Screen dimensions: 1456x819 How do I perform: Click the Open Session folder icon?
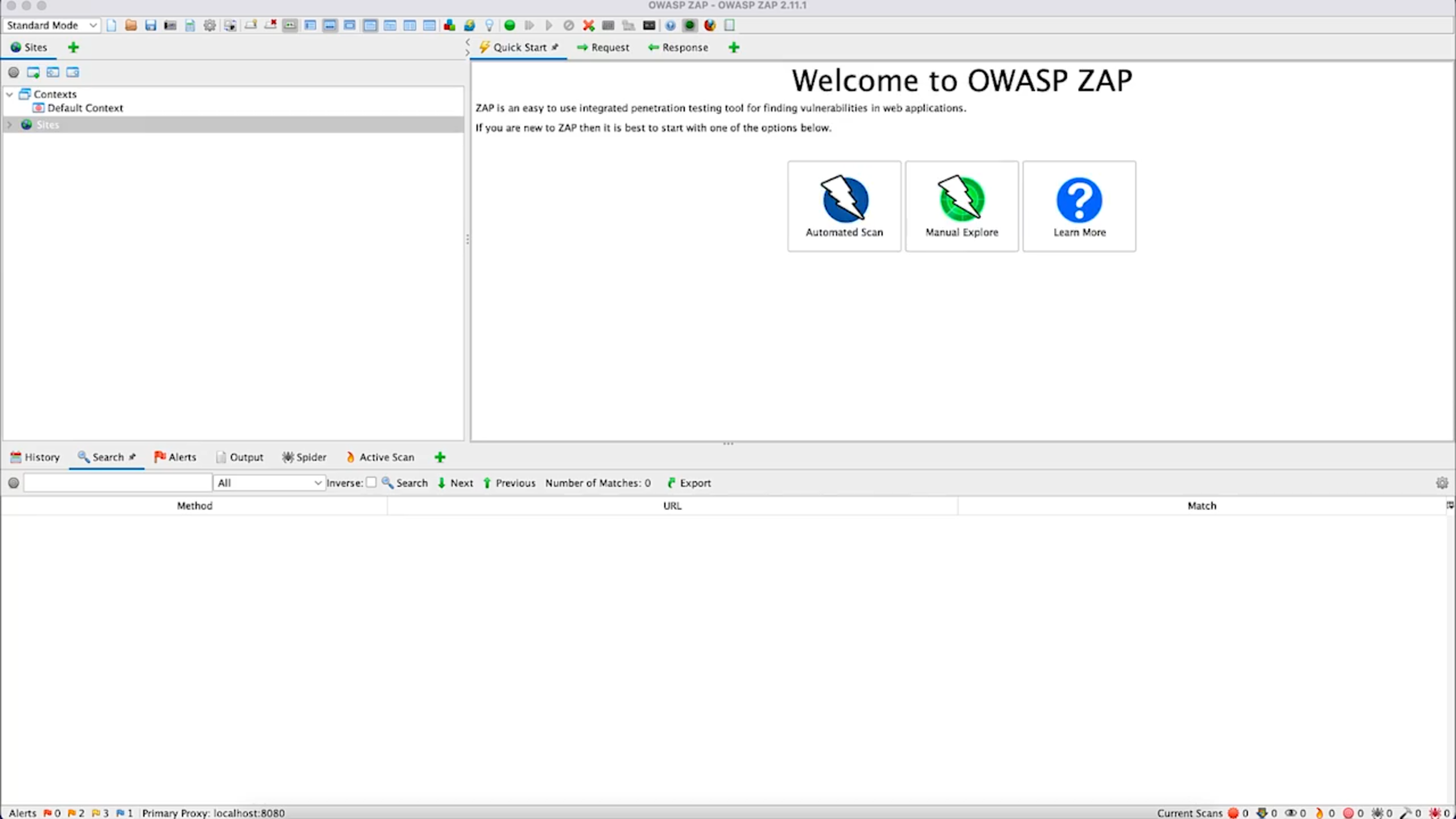click(131, 25)
